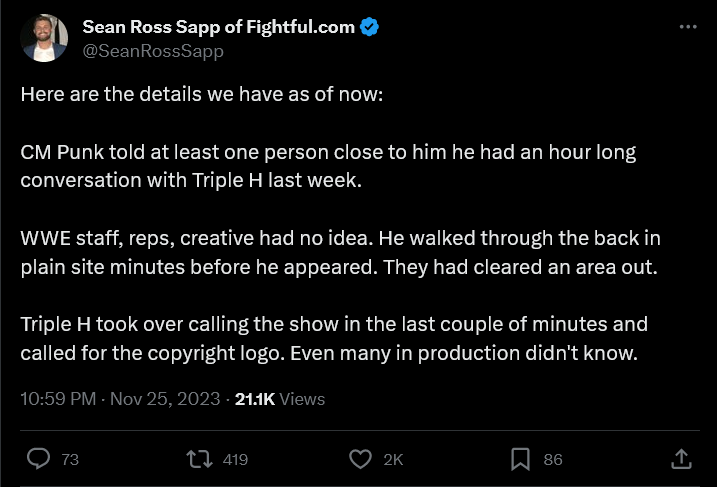Click the share upload icon
The image size is (717, 487).
(x=680, y=459)
